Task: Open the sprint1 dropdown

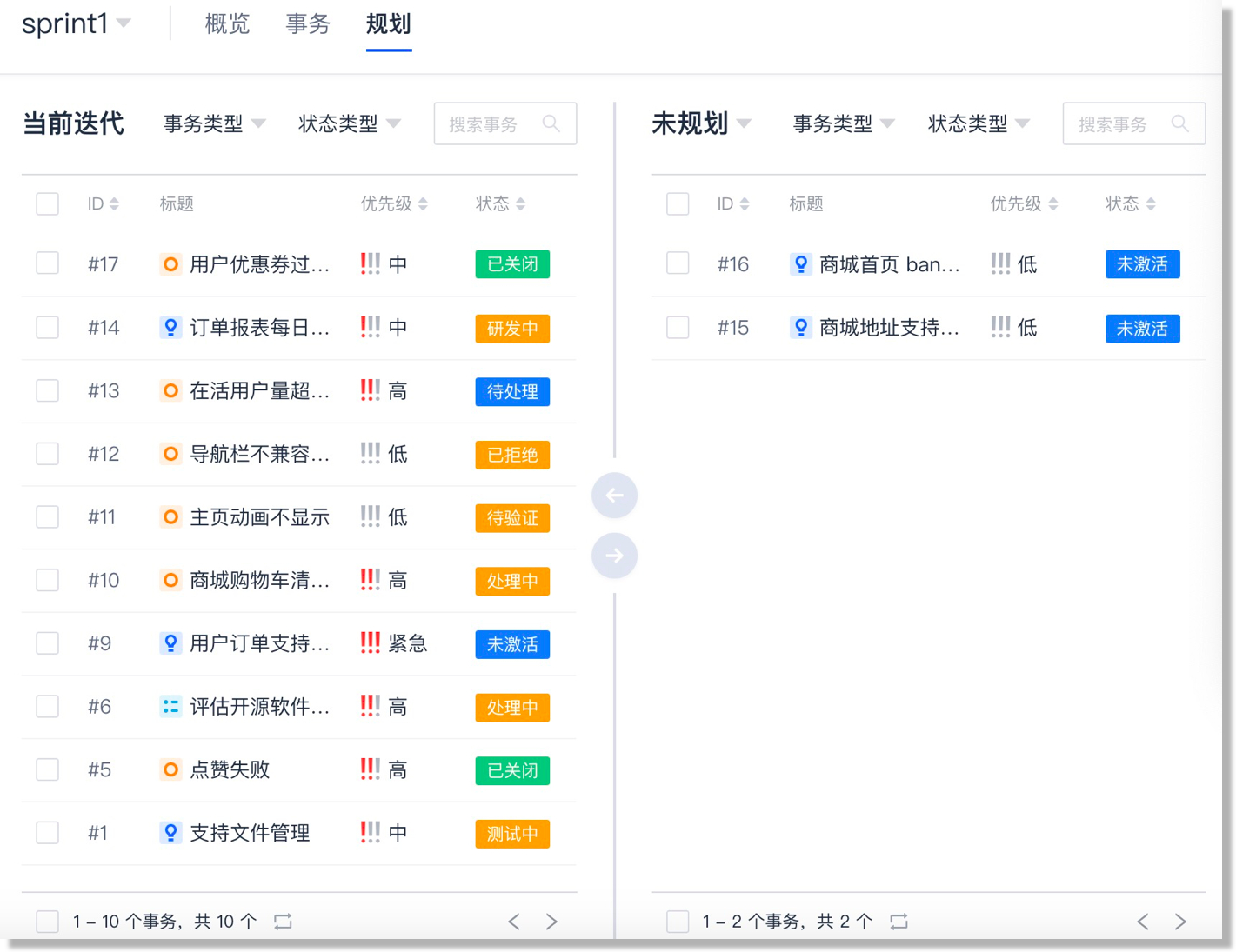Action: tap(77, 23)
